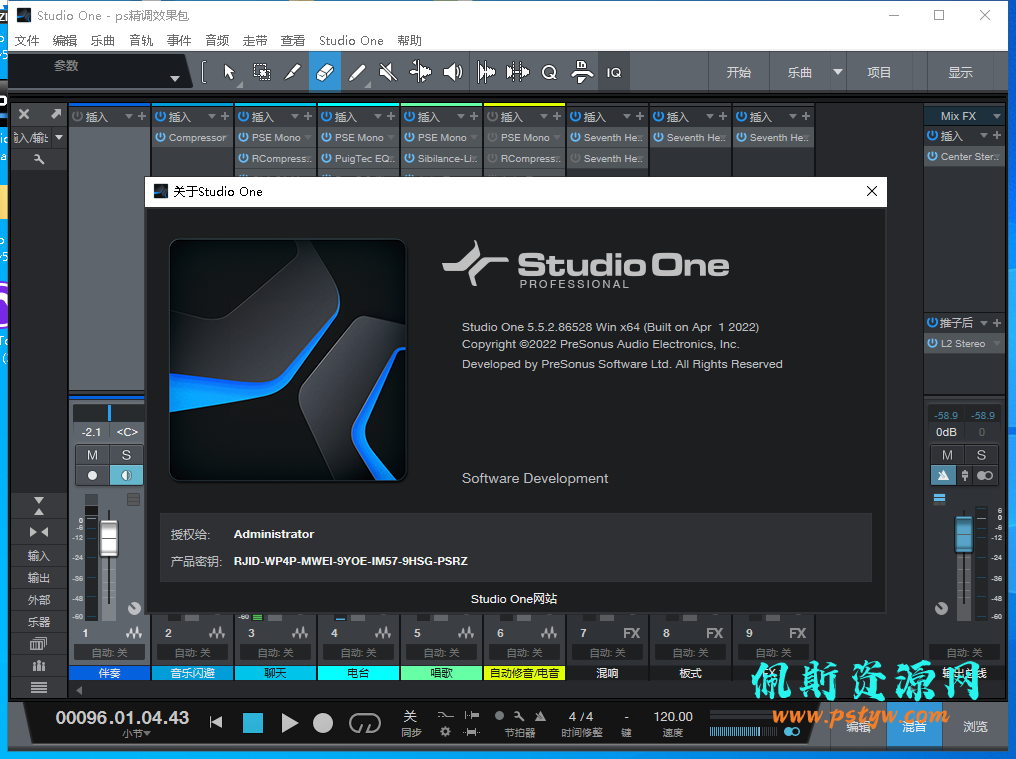
Task: Open the Studio One menu
Action: [351, 41]
